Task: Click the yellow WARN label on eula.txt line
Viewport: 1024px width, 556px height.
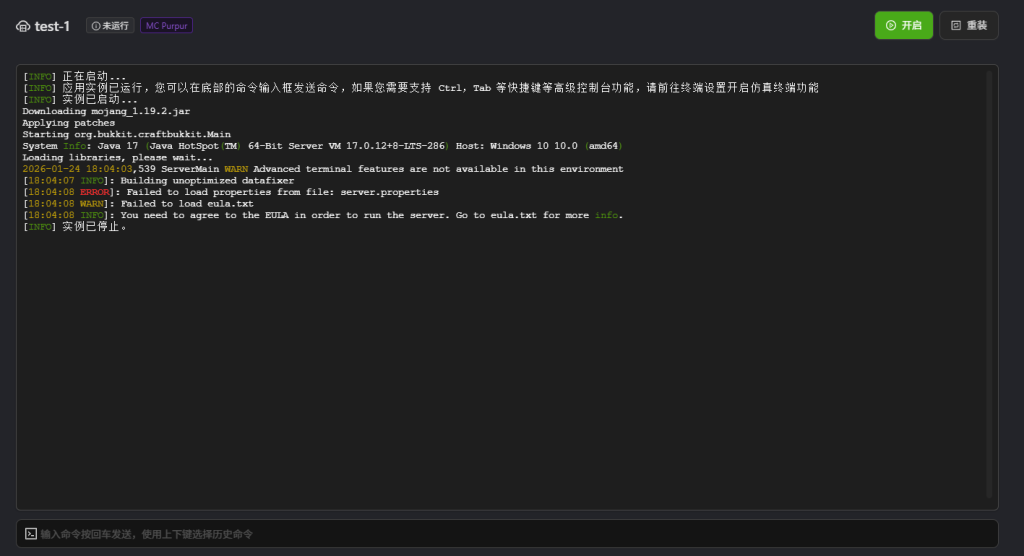Action: click(x=95, y=203)
